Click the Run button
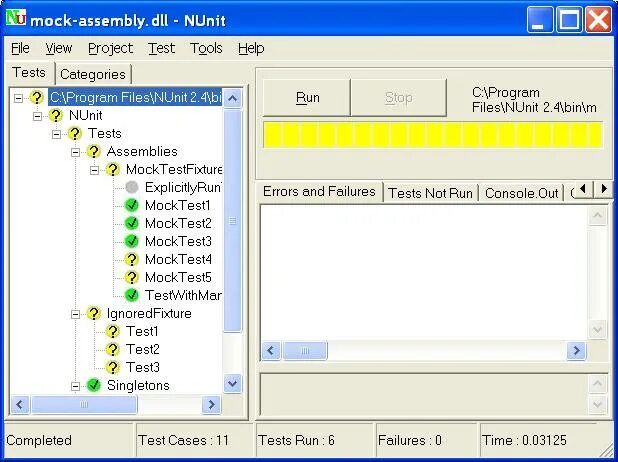The width and height of the screenshot is (618, 462). 307,97
